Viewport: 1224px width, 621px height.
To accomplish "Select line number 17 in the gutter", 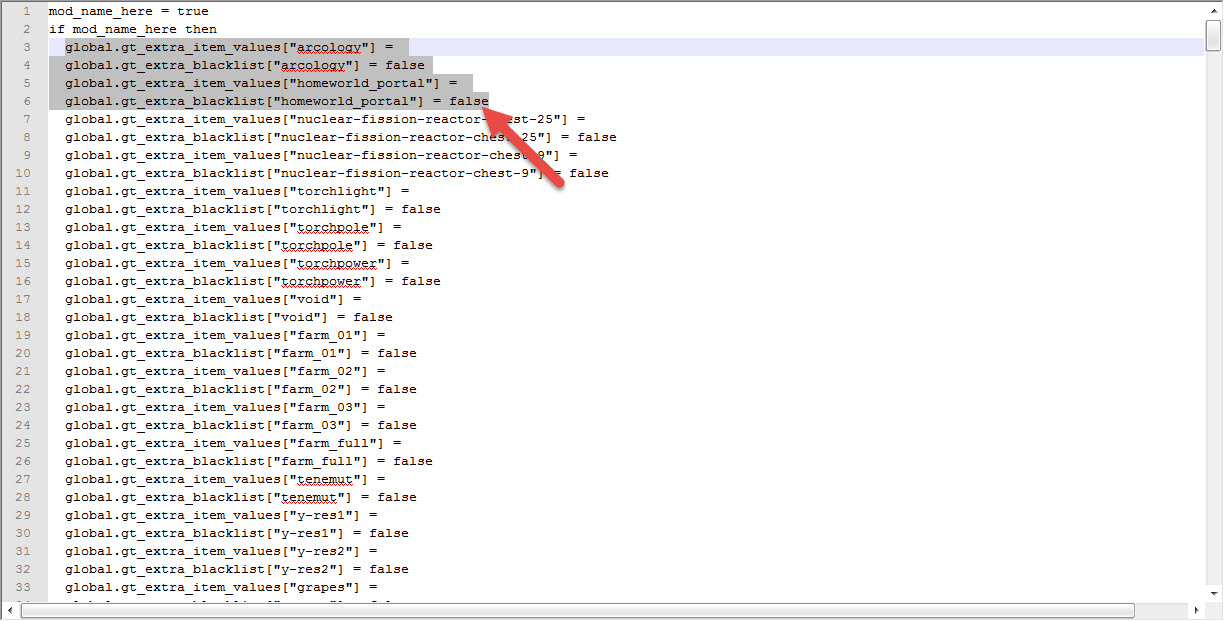I will coord(23,299).
